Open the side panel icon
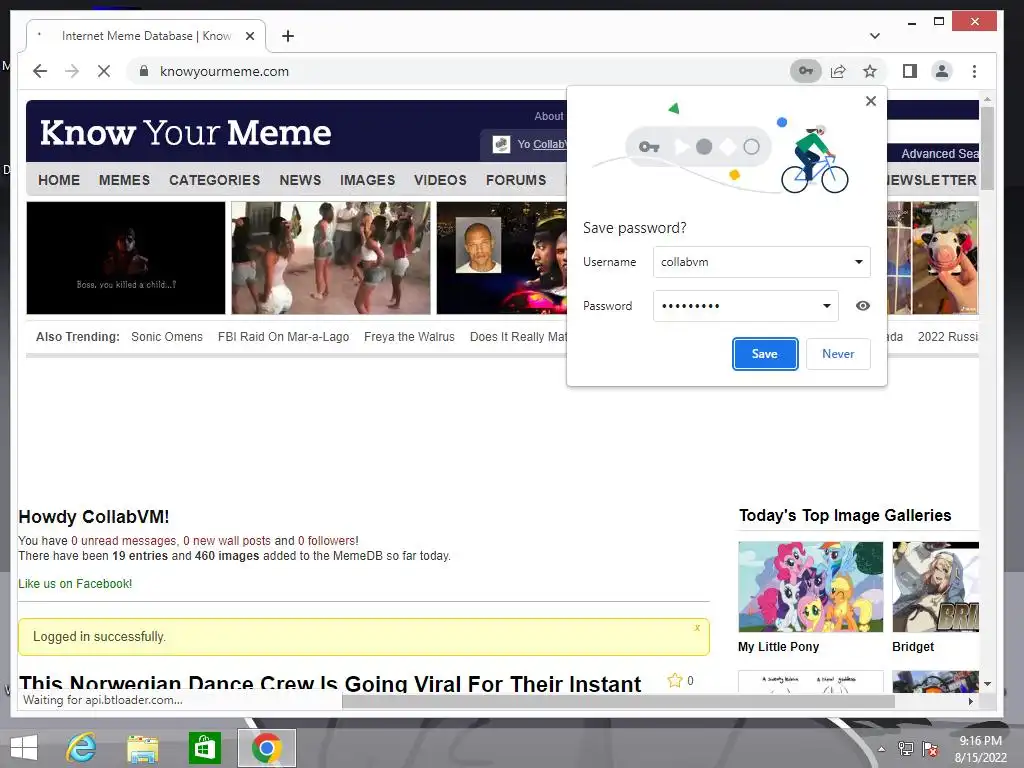The width and height of the screenshot is (1024, 768). coord(910,71)
